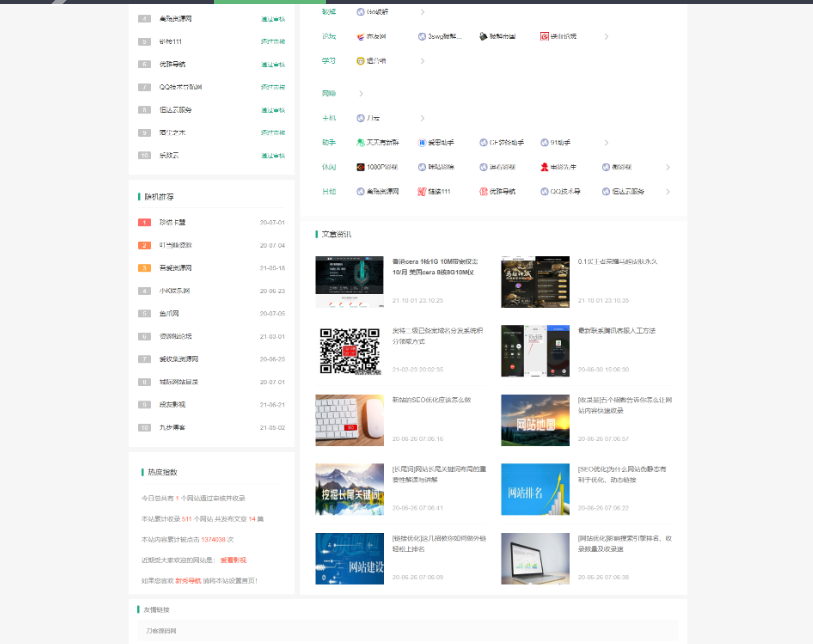Select the 主机 category label

[x=329, y=118]
